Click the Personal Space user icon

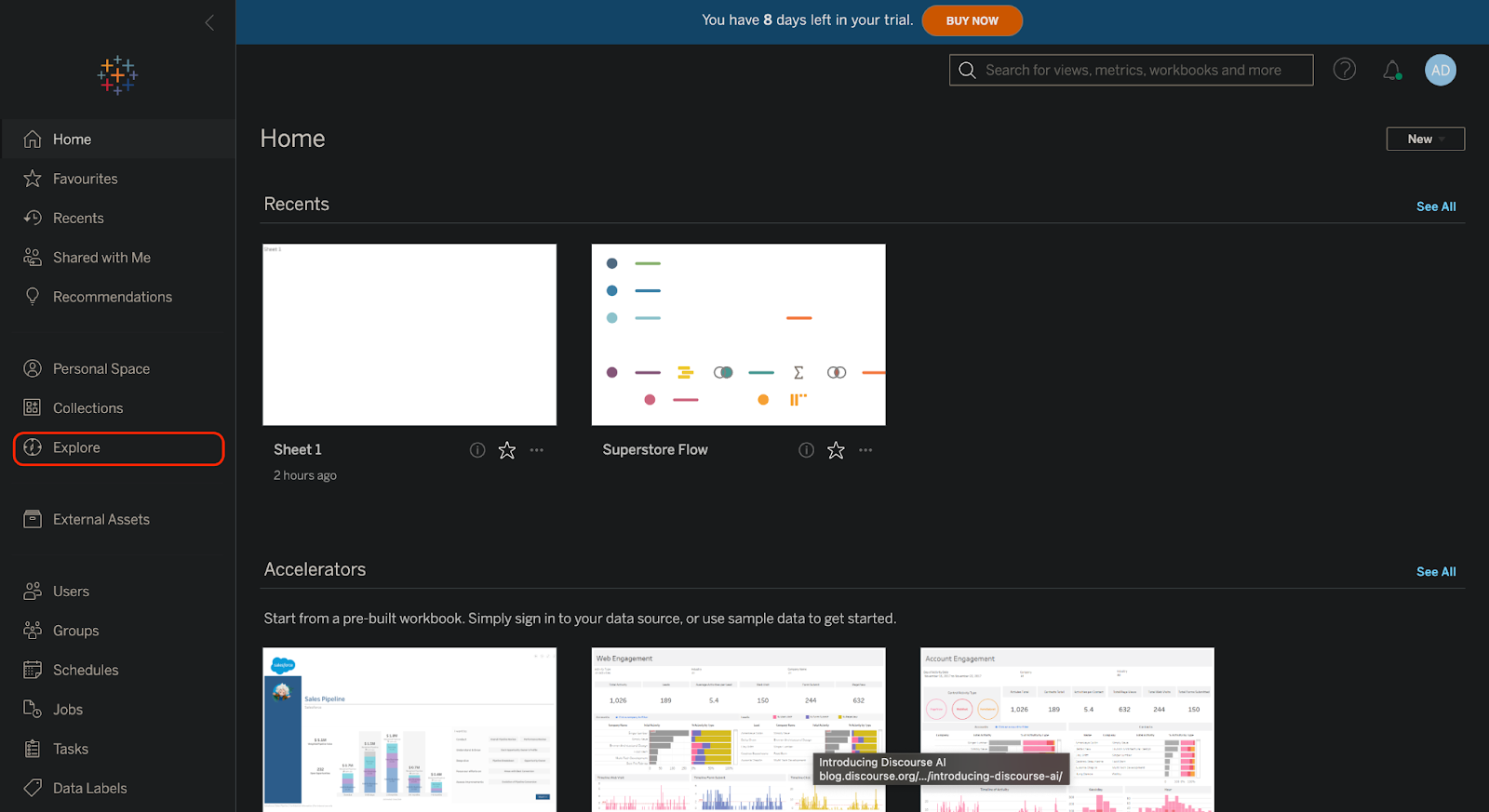click(33, 368)
